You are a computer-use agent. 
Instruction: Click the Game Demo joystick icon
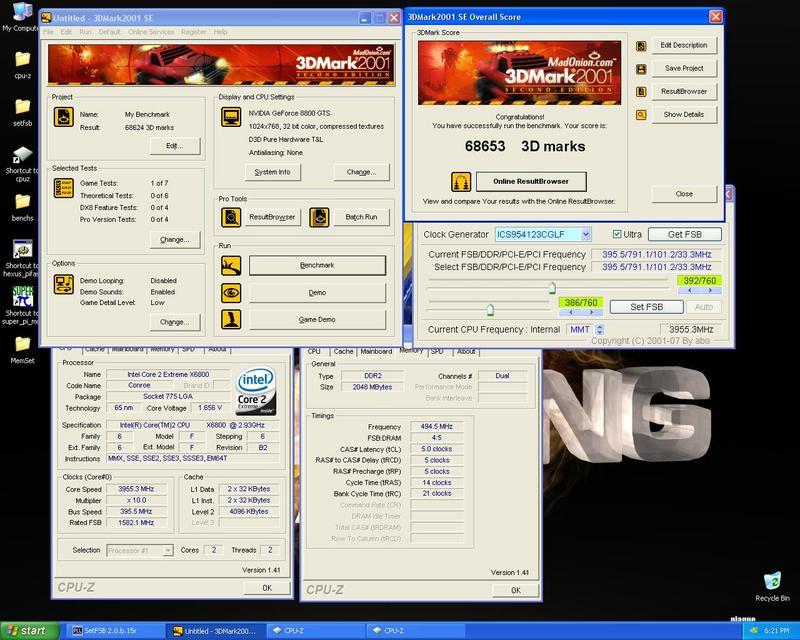click(231, 319)
